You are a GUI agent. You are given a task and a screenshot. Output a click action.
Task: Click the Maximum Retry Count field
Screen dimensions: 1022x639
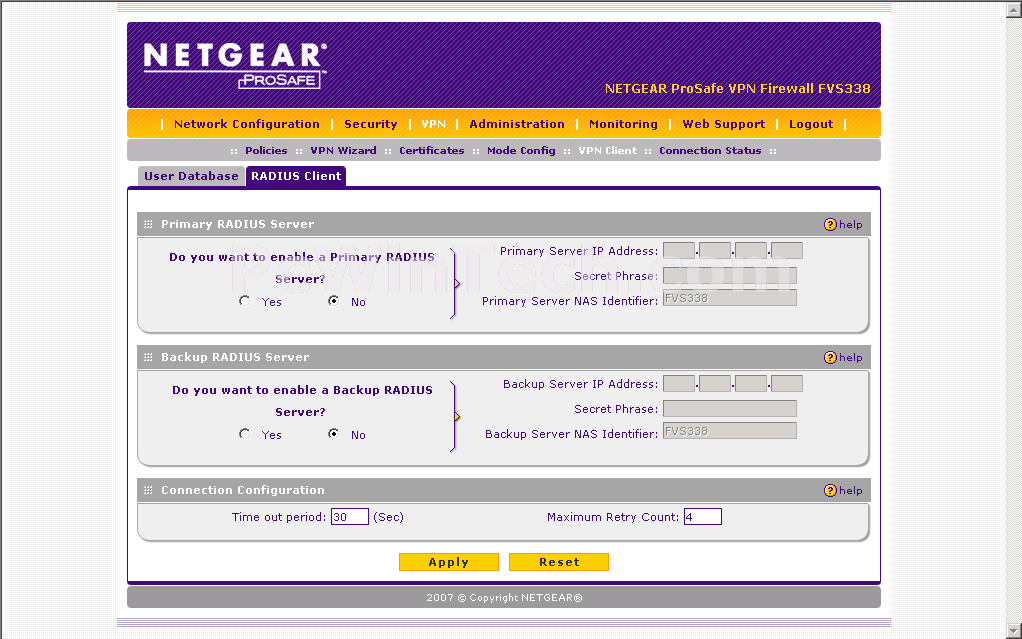703,517
